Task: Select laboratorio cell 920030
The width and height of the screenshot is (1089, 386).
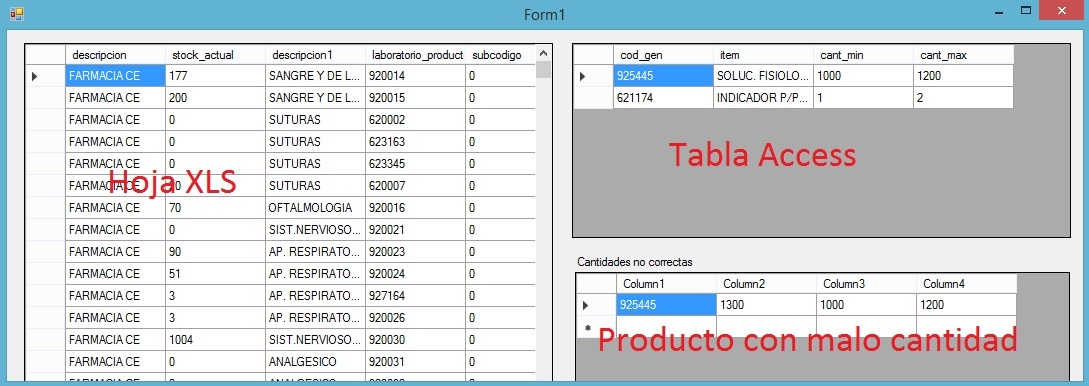Action: (x=415, y=339)
